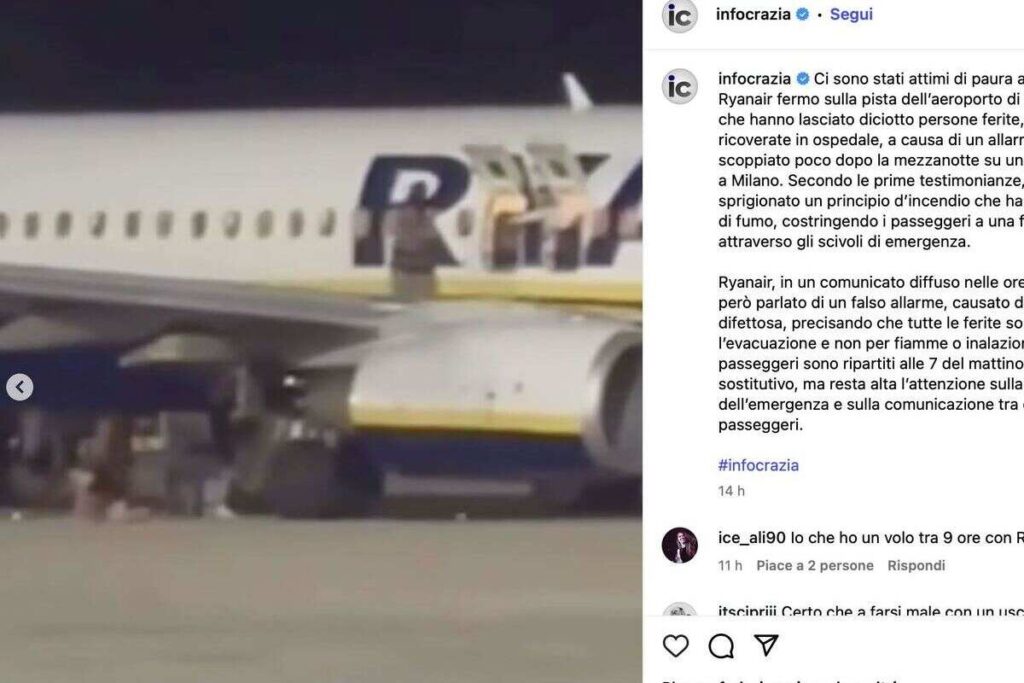1024x683 pixels.
Task: Click verified badge next to header username
Action: (x=803, y=14)
